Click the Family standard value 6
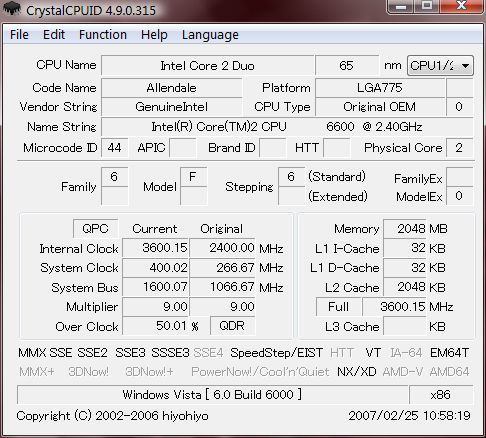 [x=114, y=177]
